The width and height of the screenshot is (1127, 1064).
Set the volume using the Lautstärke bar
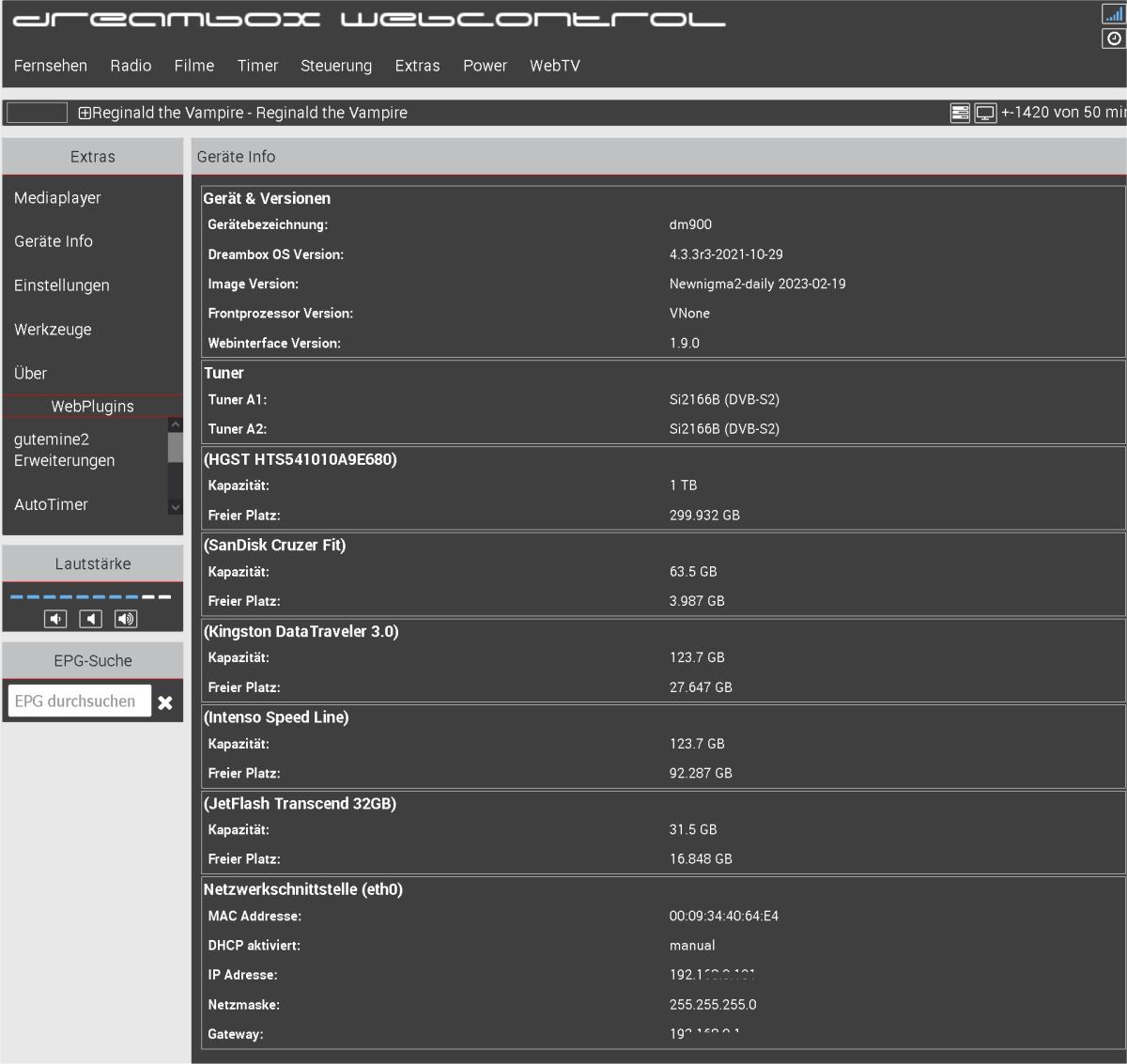pyautogui.click(x=91, y=596)
